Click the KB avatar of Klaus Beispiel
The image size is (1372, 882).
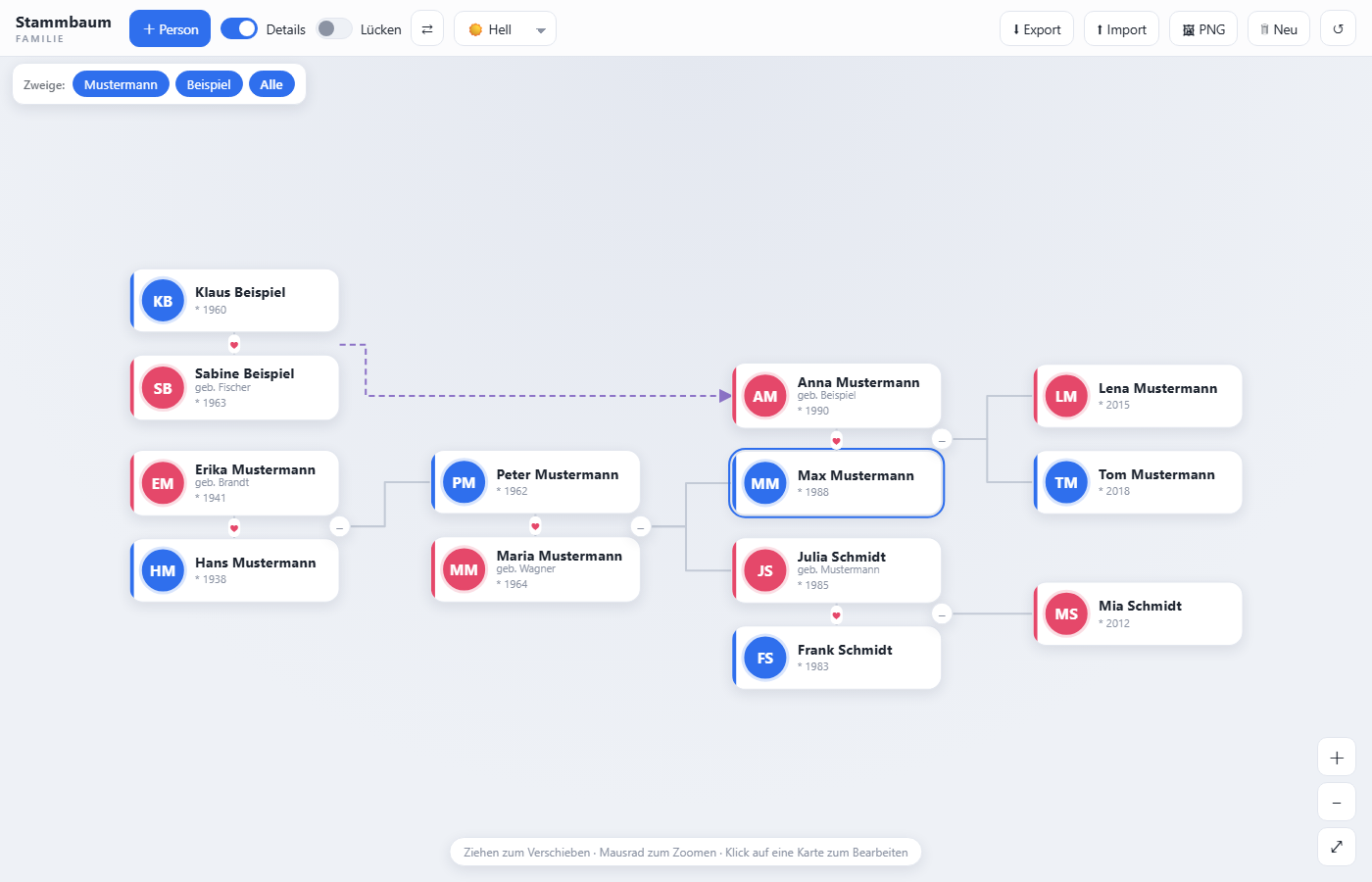163,302
